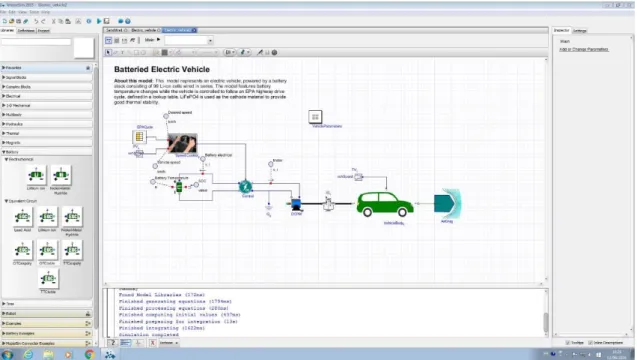Select the pointer selection tool
This screenshot has width=637, height=360.
point(108,52)
